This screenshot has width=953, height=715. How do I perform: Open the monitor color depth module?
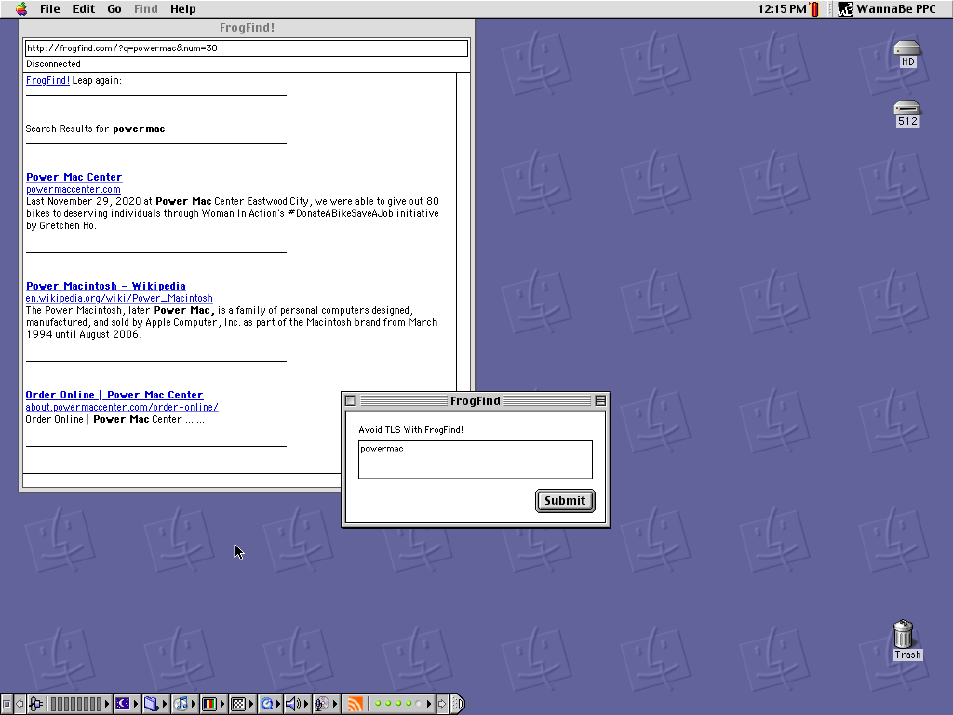pos(209,704)
